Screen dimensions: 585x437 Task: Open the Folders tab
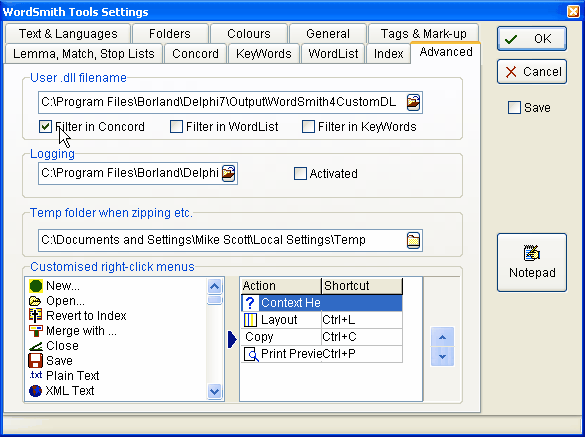pos(170,34)
